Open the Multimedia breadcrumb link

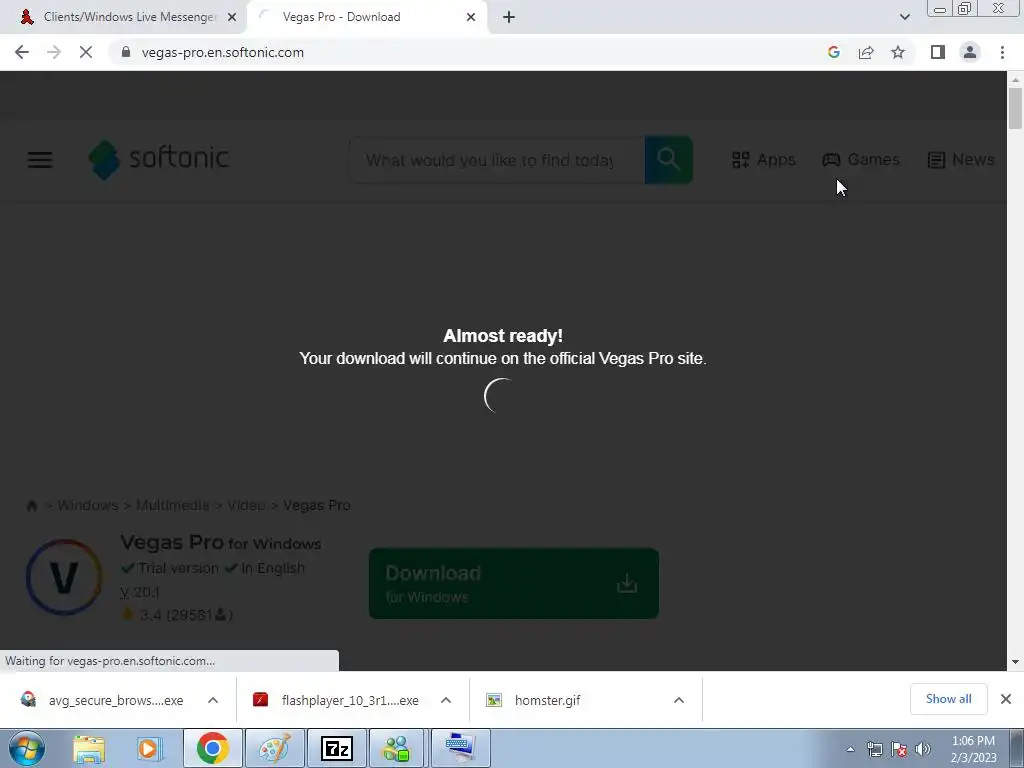172,505
